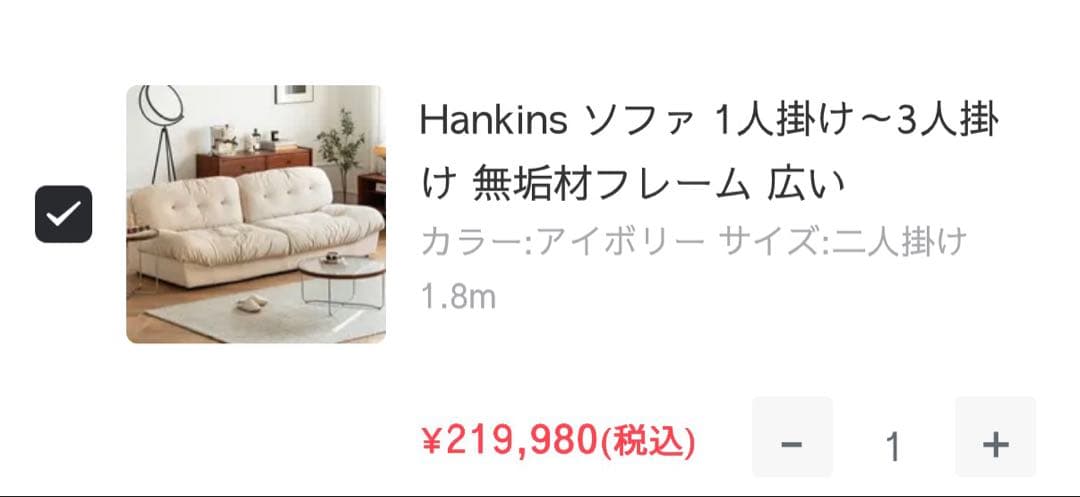Select the quantity field showing 1
The height and width of the screenshot is (497, 1080).
893,447
